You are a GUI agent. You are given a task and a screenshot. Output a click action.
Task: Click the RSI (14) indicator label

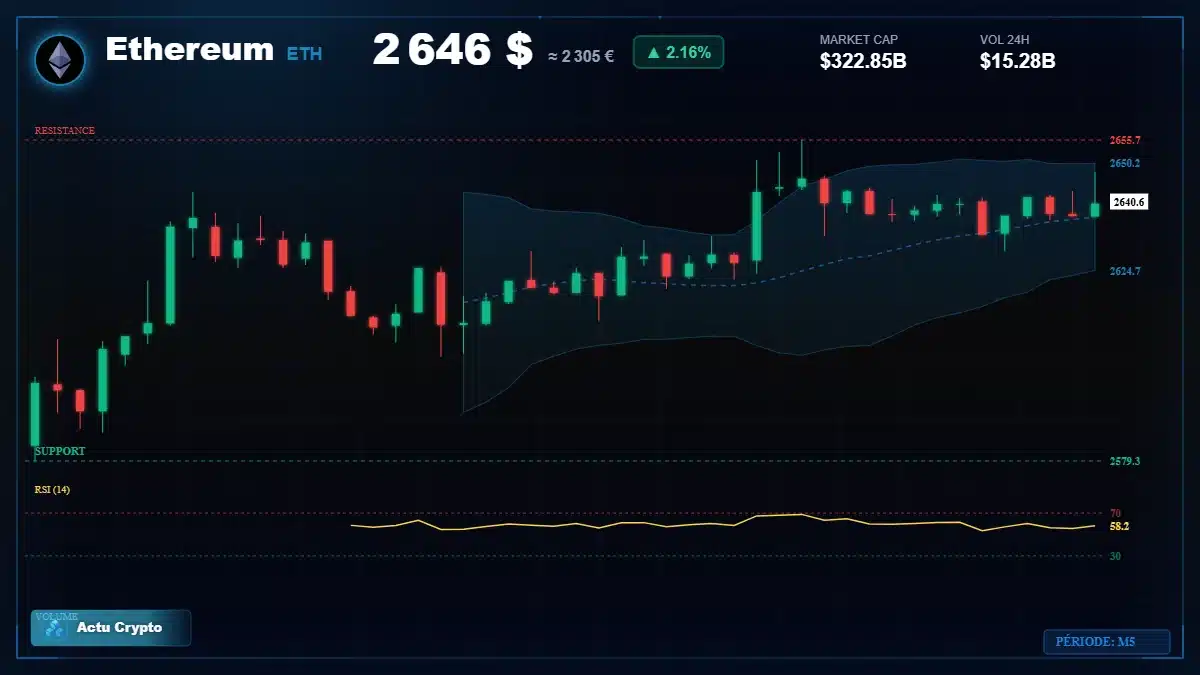point(52,489)
